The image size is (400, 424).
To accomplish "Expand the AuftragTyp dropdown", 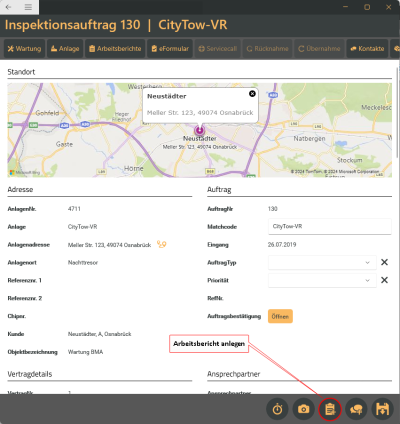I will (322, 262).
